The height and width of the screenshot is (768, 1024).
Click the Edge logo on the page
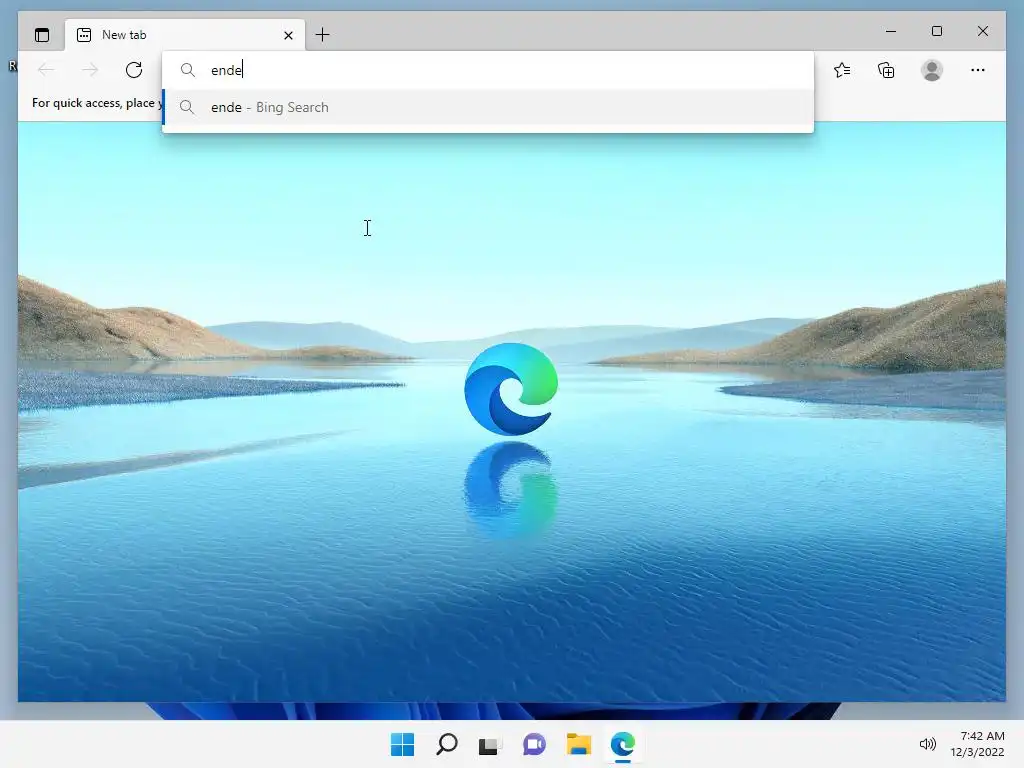(x=511, y=389)
